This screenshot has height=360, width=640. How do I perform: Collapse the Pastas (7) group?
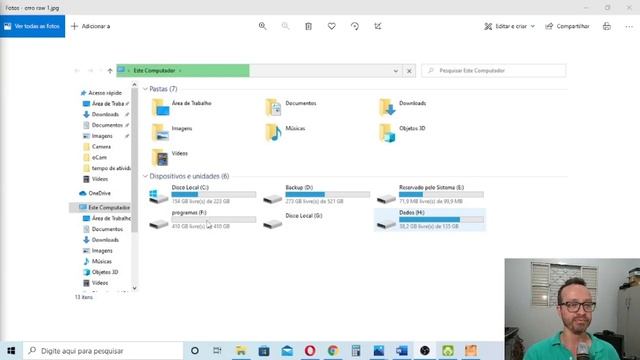click(x=145, y=89)
